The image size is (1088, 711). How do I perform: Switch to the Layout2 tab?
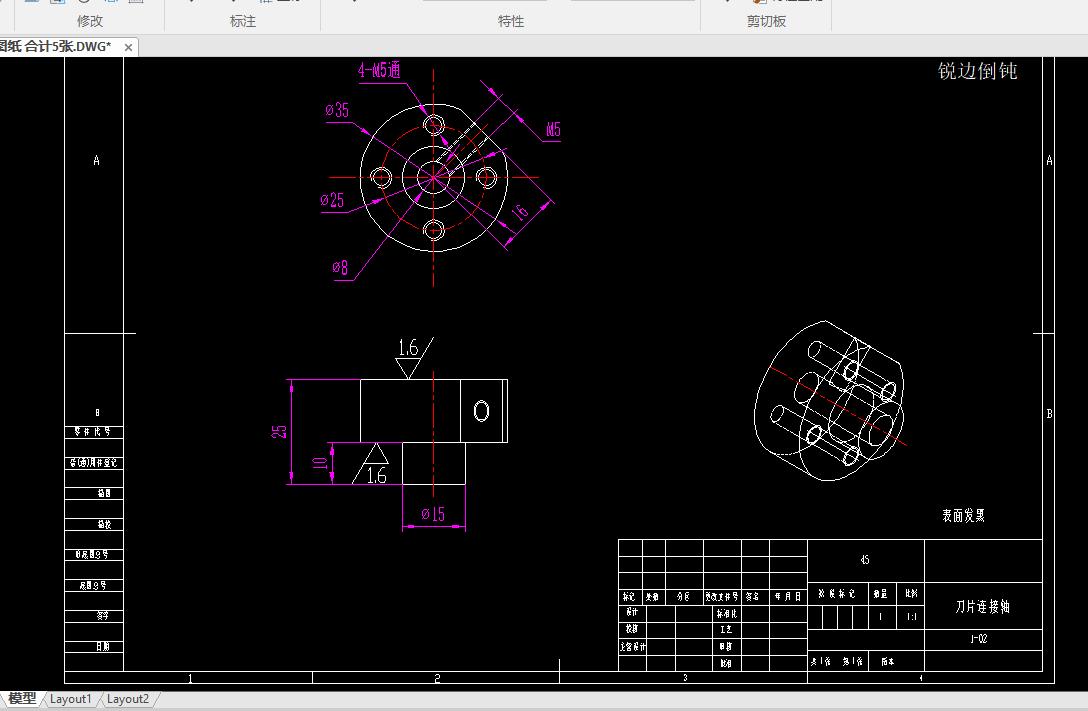point(128,699)
